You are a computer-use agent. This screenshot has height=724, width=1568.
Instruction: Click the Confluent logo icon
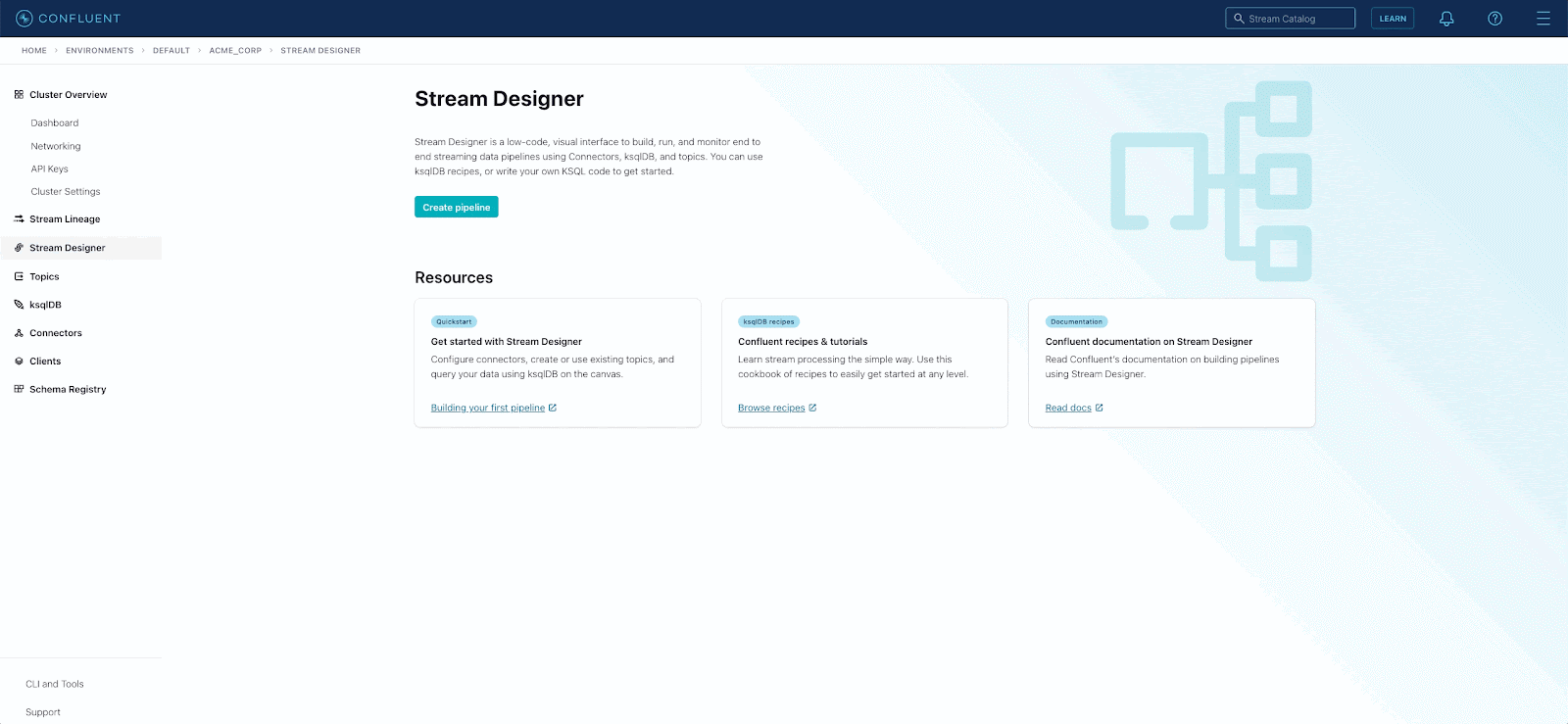[24, 19]
